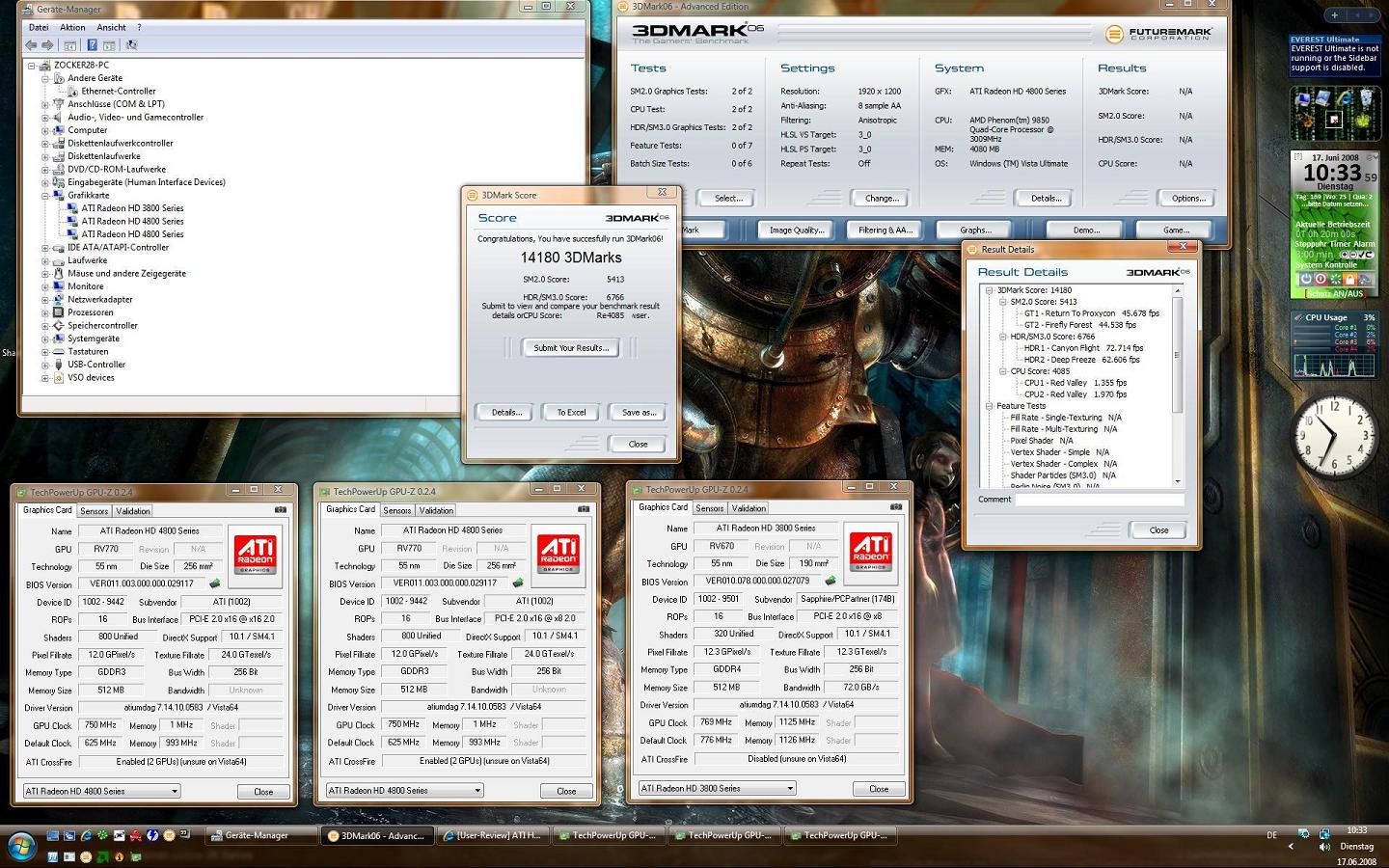Collapse the Grafikkarte tree node
The image size is (1389, 868).
pyautogui.click(x=45, y=196)
